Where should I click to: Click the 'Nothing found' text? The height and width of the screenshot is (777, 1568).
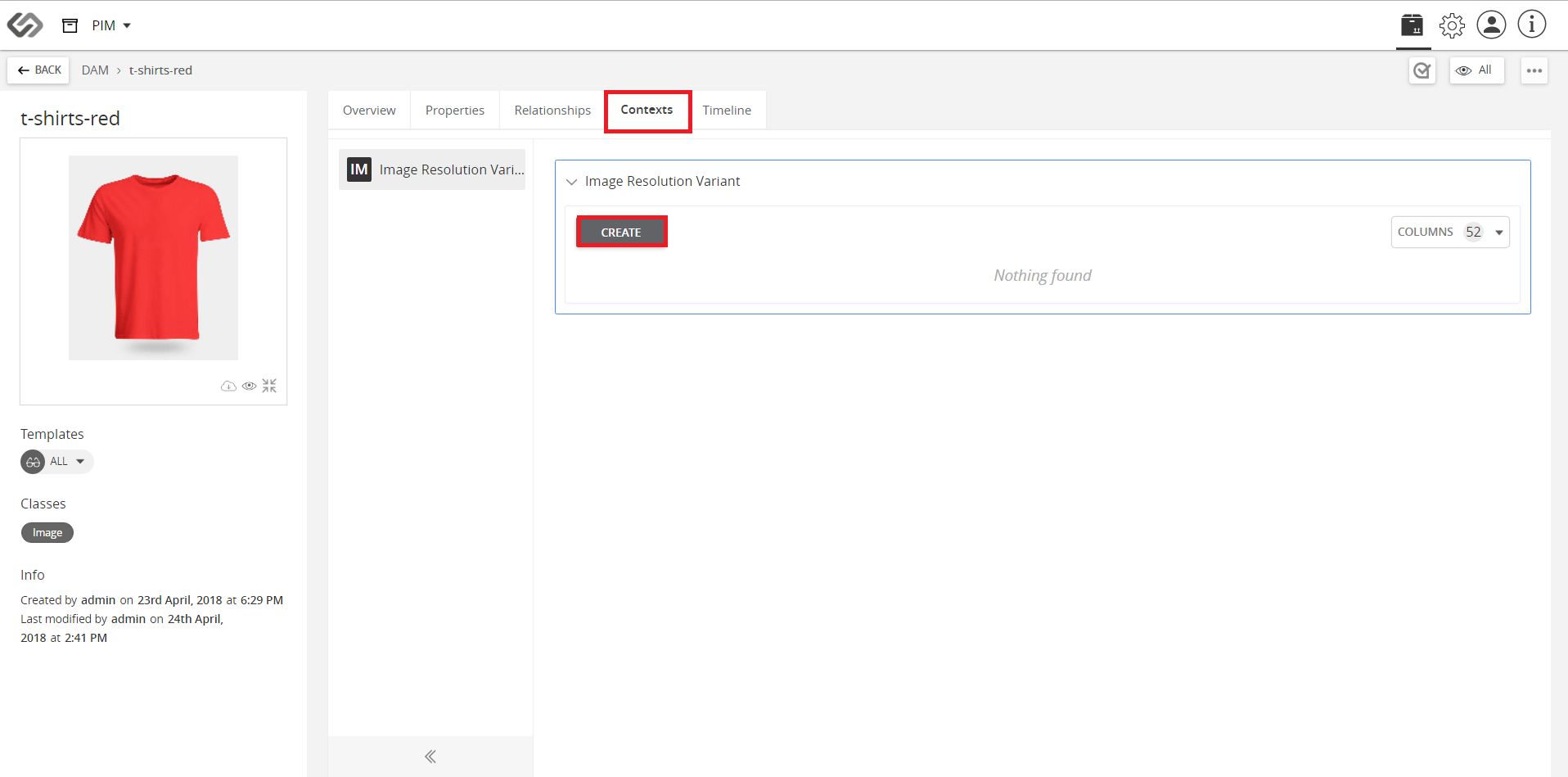[1043, 276]
